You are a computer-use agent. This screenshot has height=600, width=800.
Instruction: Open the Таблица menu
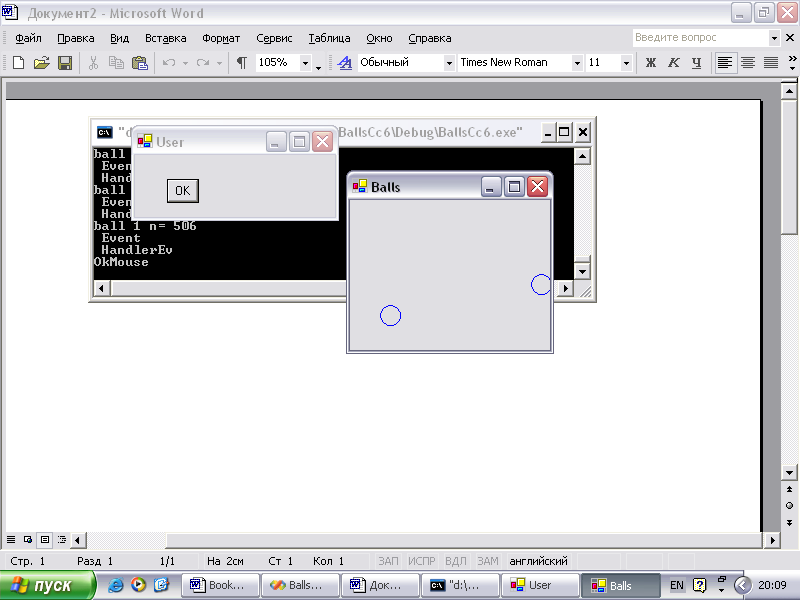pyautogui.click(x=329, y=38)
